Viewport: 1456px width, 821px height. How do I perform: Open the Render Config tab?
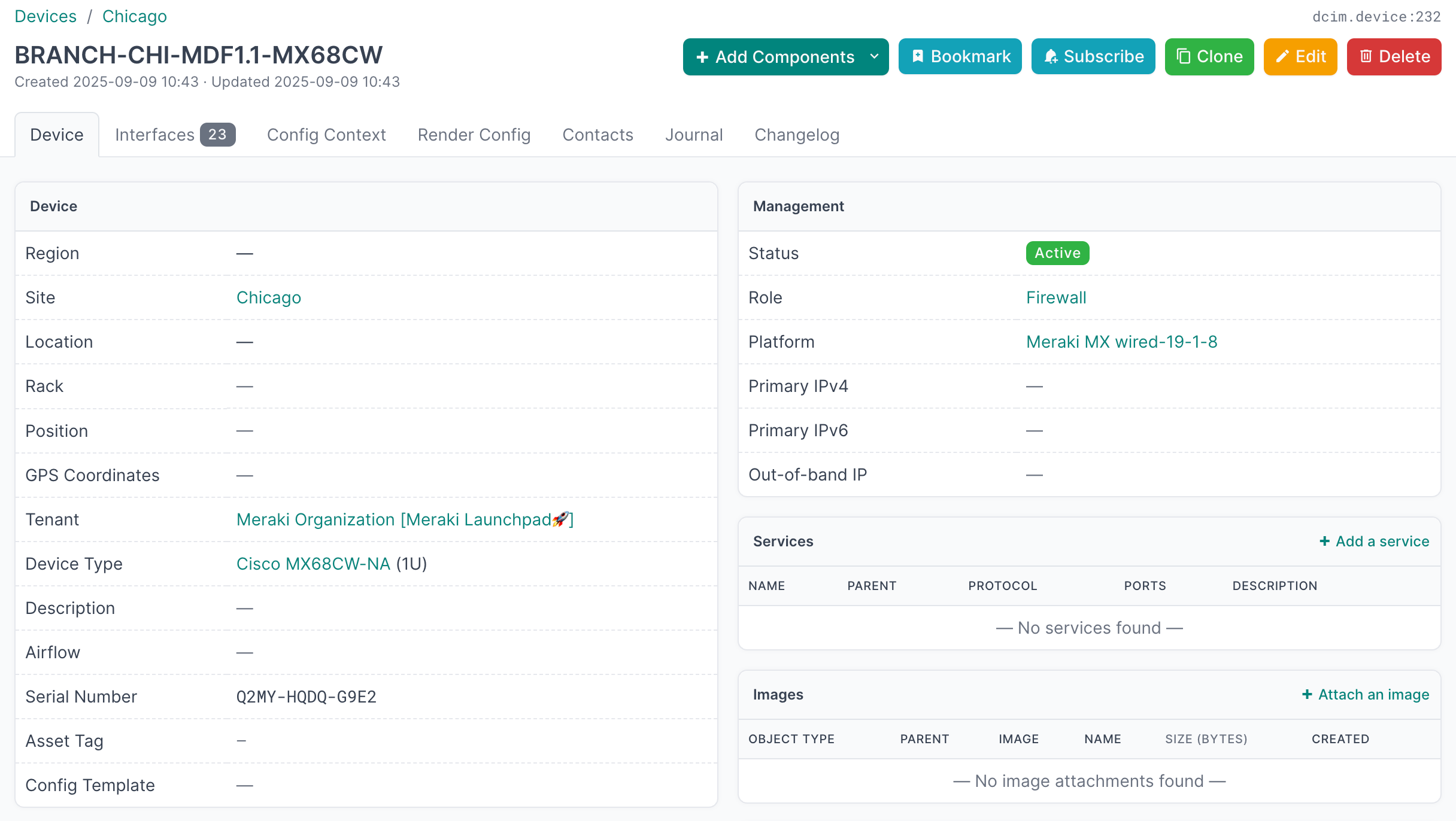point(474,135)
